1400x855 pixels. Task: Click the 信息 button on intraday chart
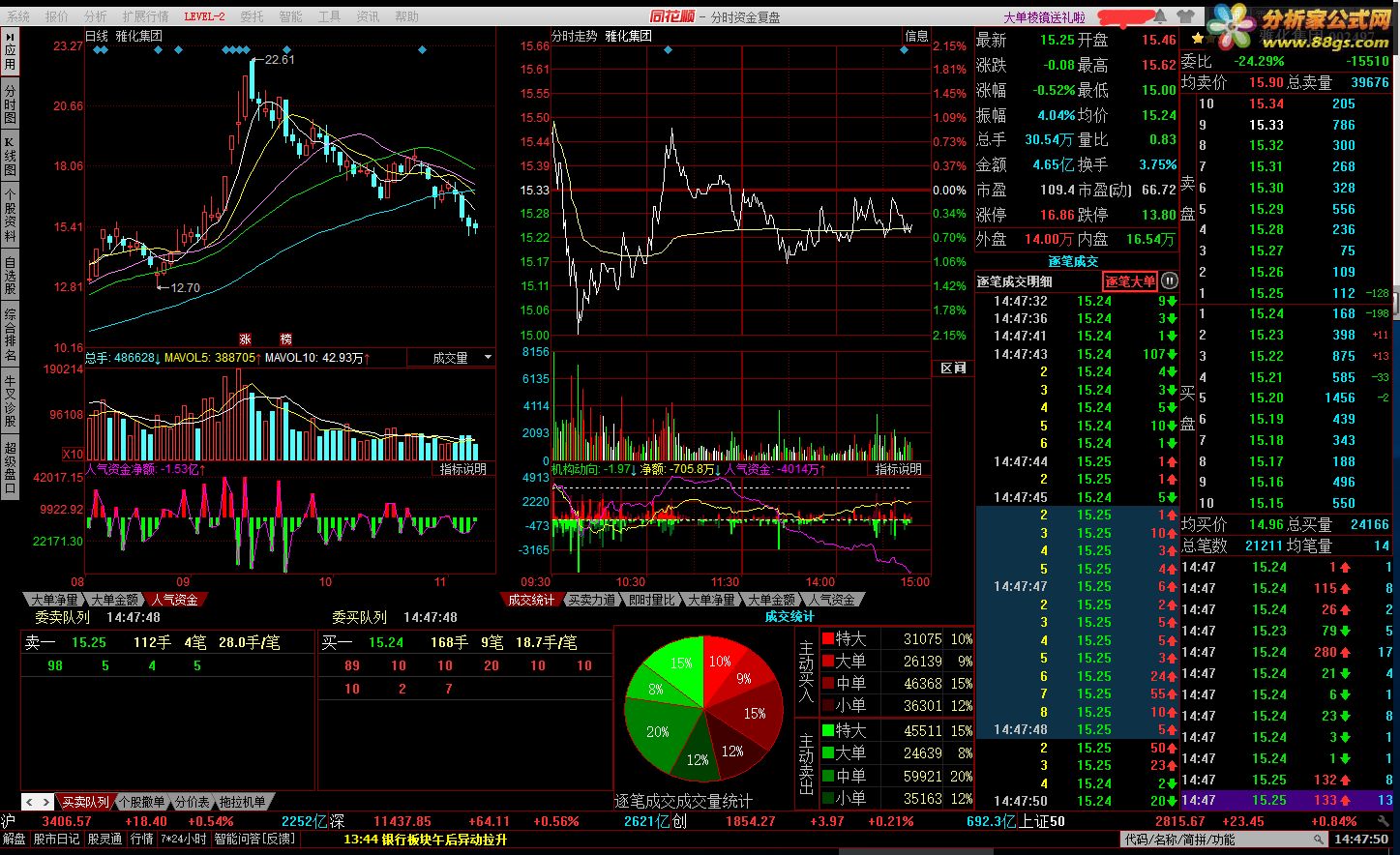click(x=916, y=36)
